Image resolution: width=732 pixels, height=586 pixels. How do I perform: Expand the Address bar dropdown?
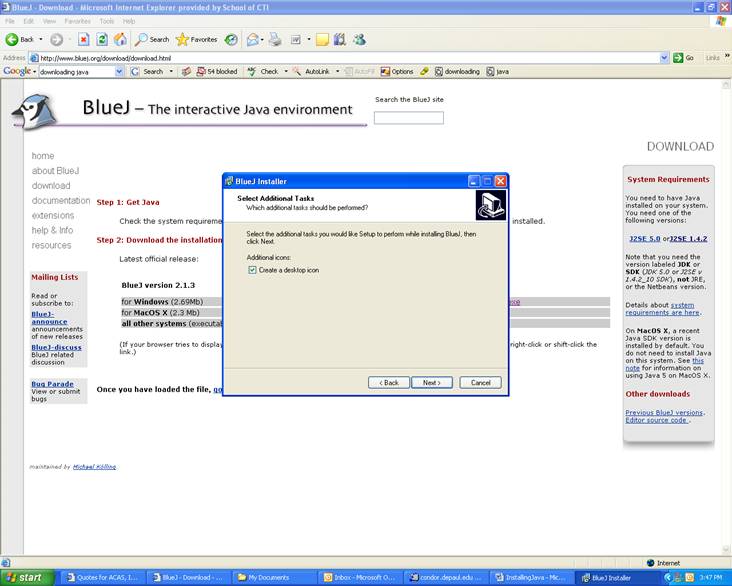point(664,58)
